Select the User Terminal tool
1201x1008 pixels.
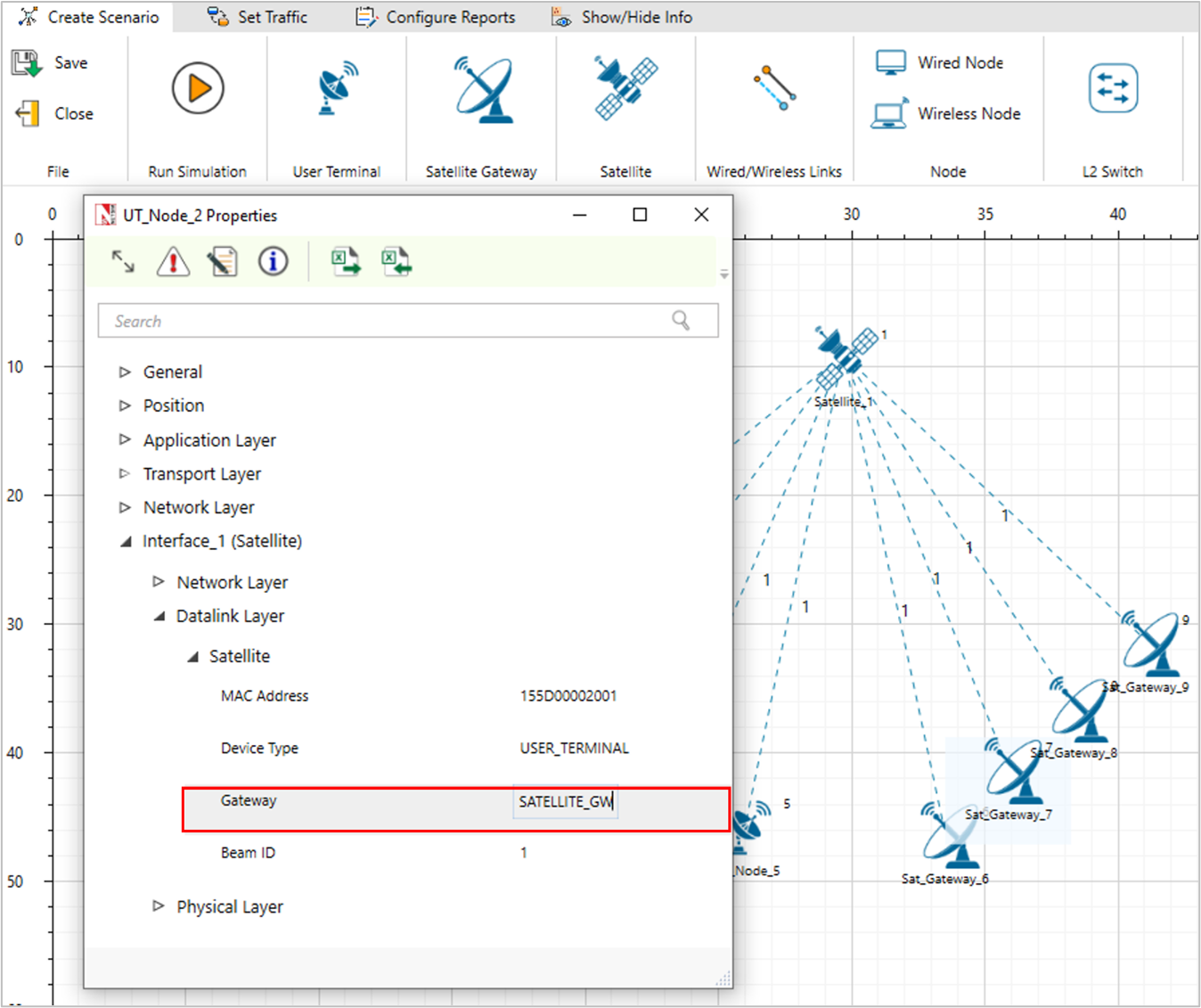click(337, 88)
